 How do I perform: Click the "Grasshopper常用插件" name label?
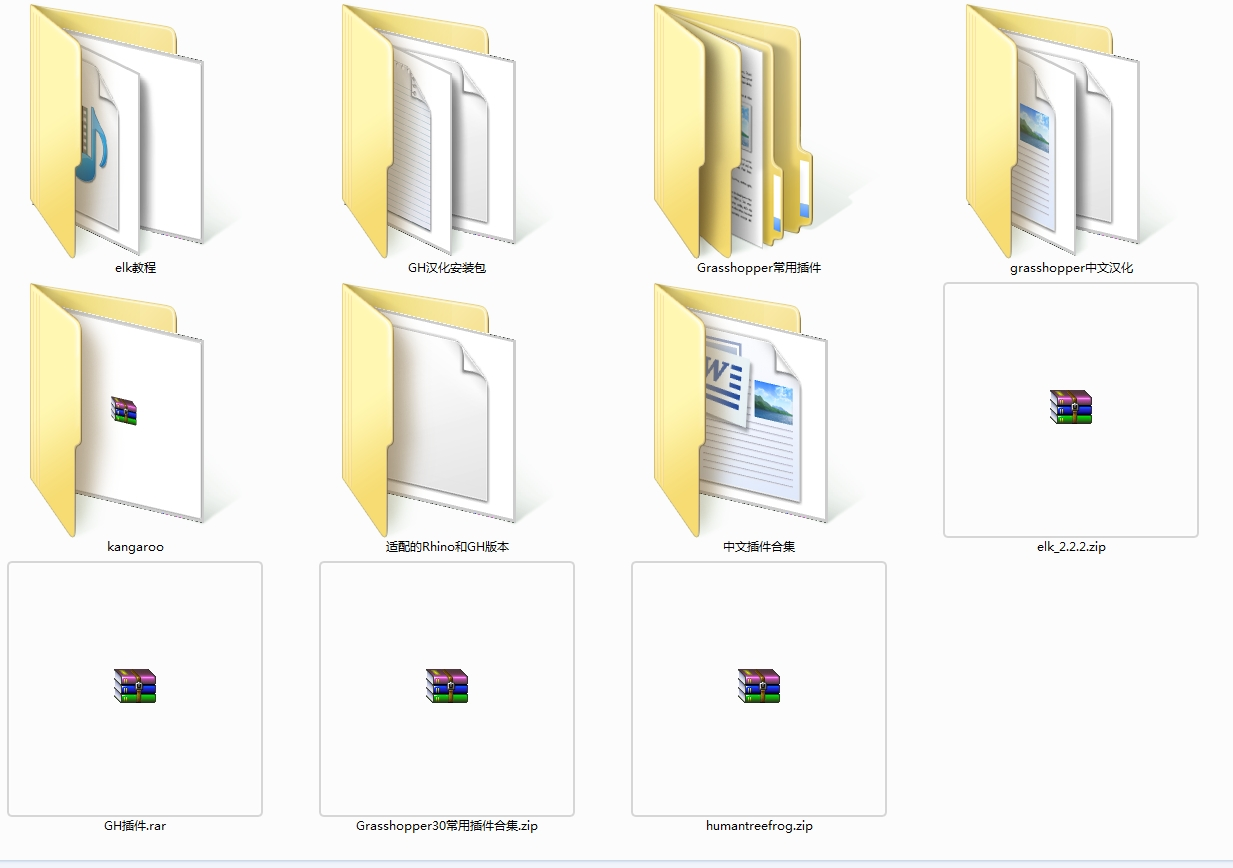point(759,268)
